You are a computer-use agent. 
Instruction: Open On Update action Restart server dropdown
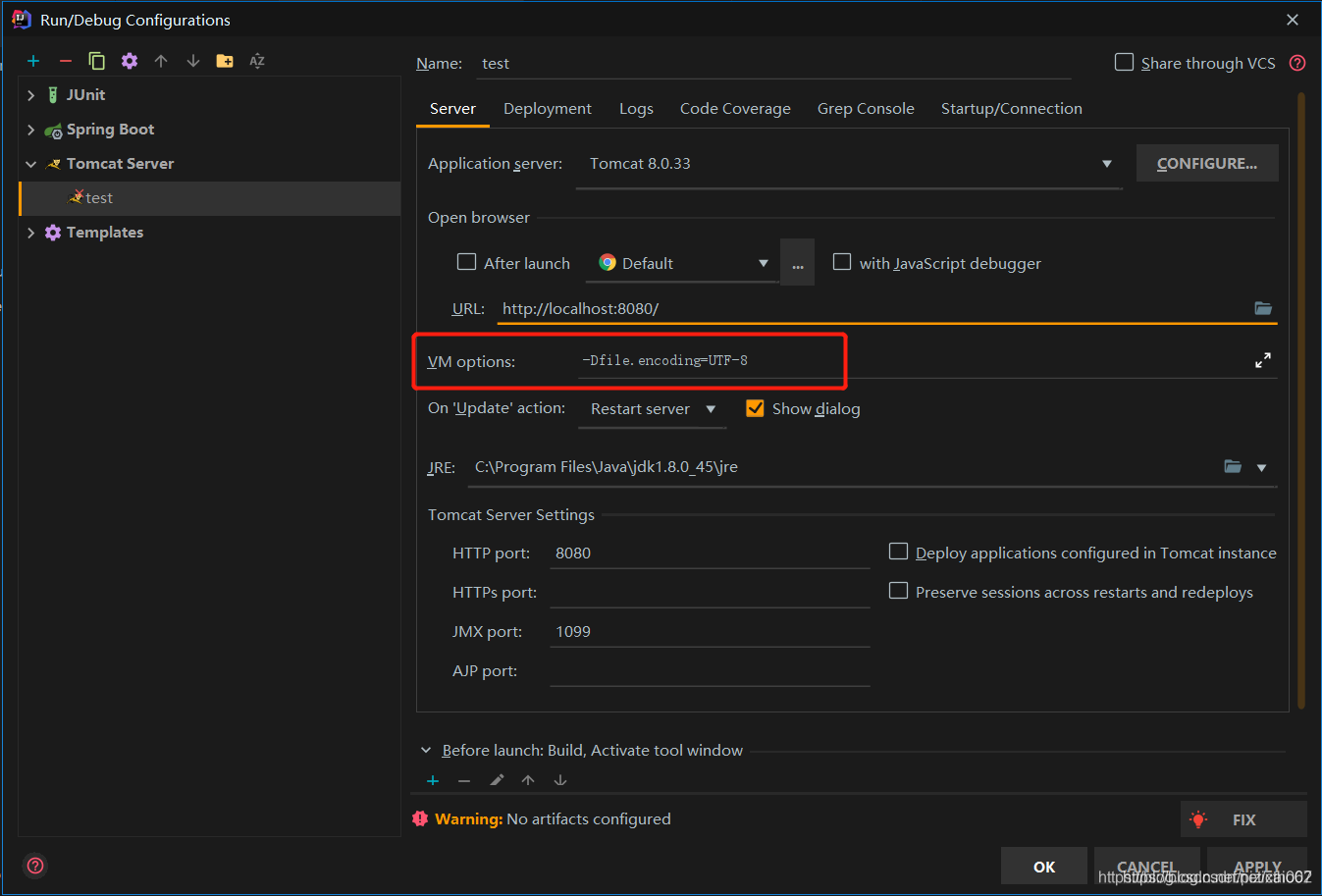tap(711, 409)
